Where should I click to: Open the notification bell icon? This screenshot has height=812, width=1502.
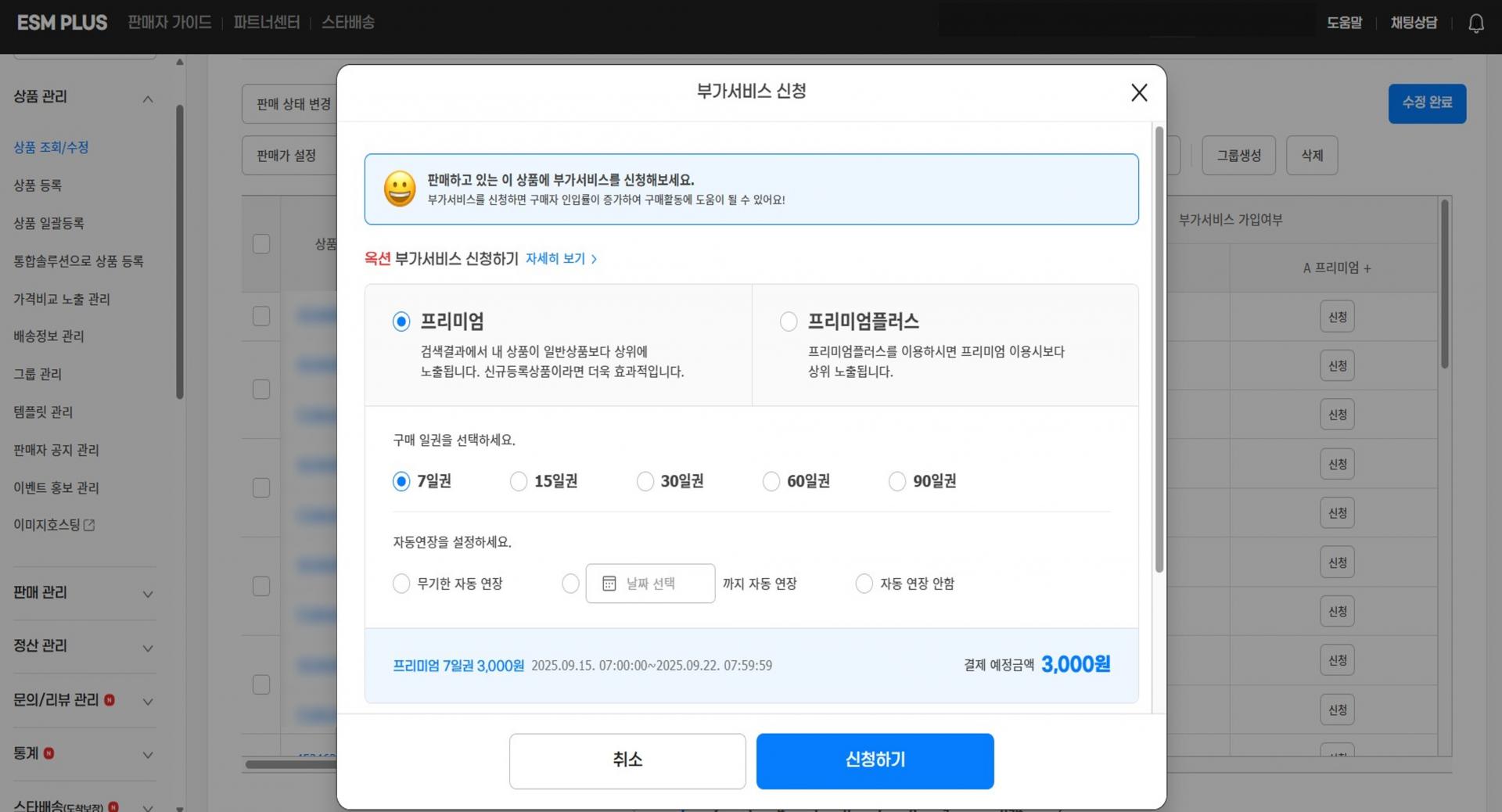1476,23
